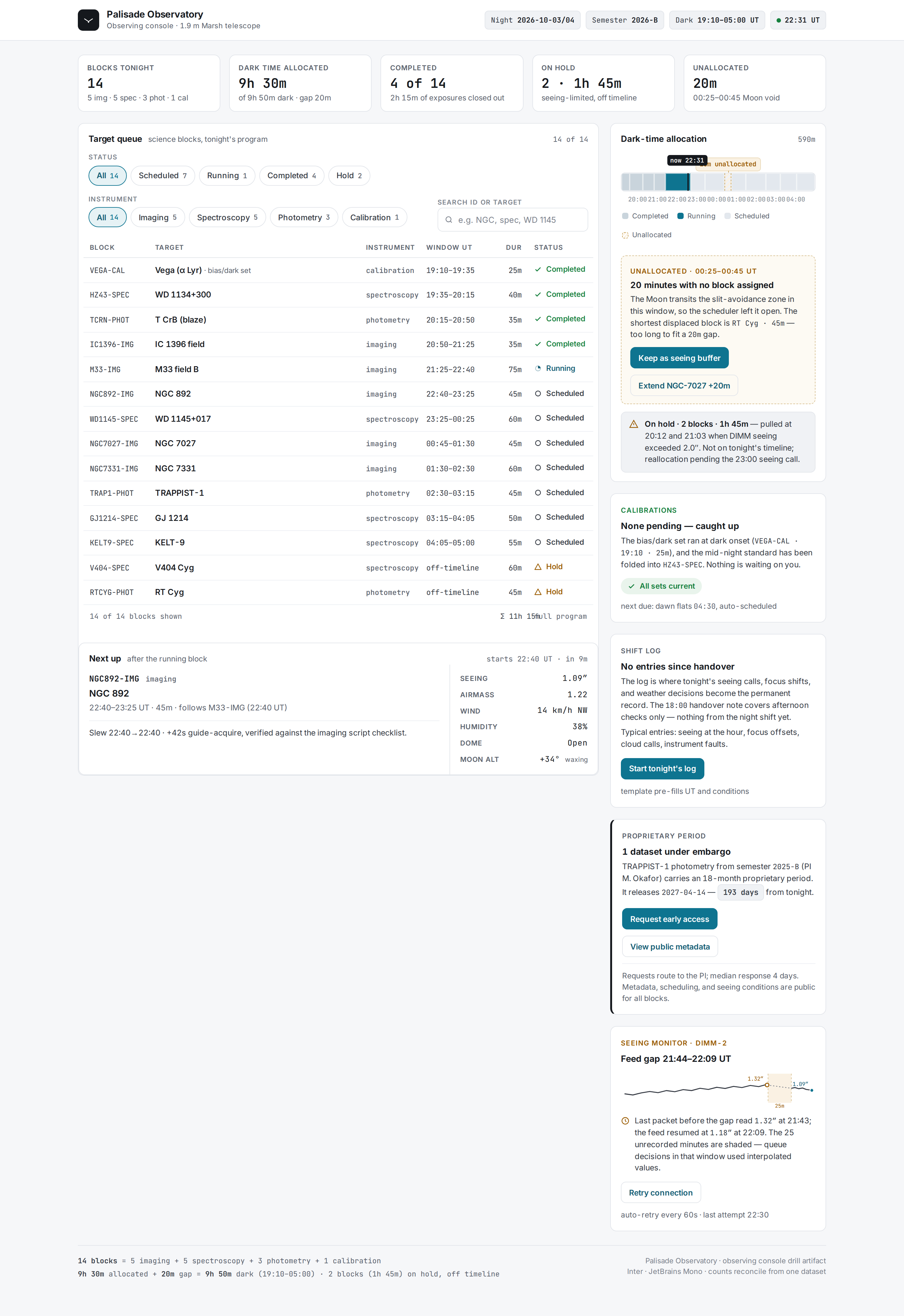This screenshot has height=1316, width=904.
Task: Click Start tonight's log button
Action: [662, 768]
